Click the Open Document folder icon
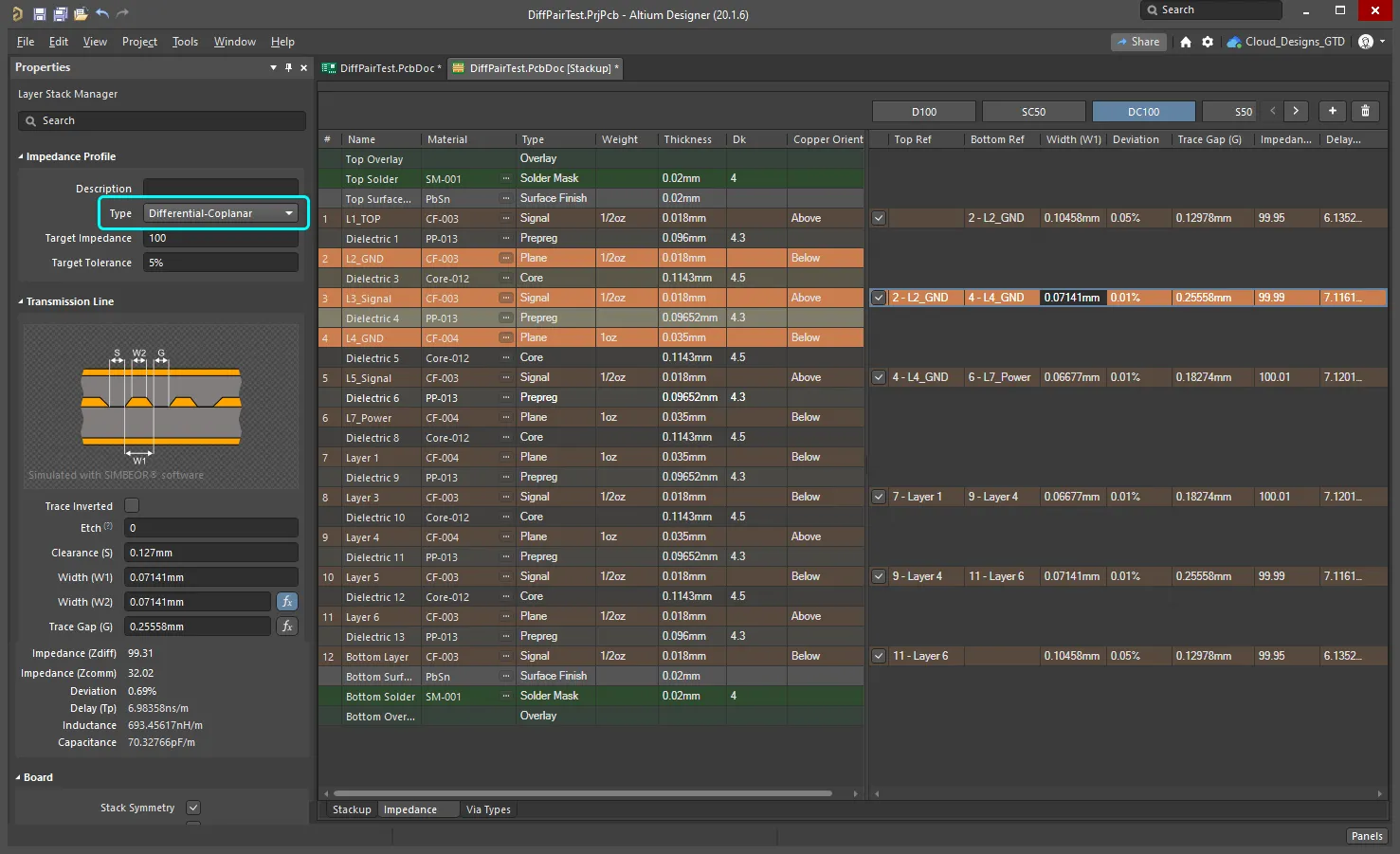 (81, 14)
